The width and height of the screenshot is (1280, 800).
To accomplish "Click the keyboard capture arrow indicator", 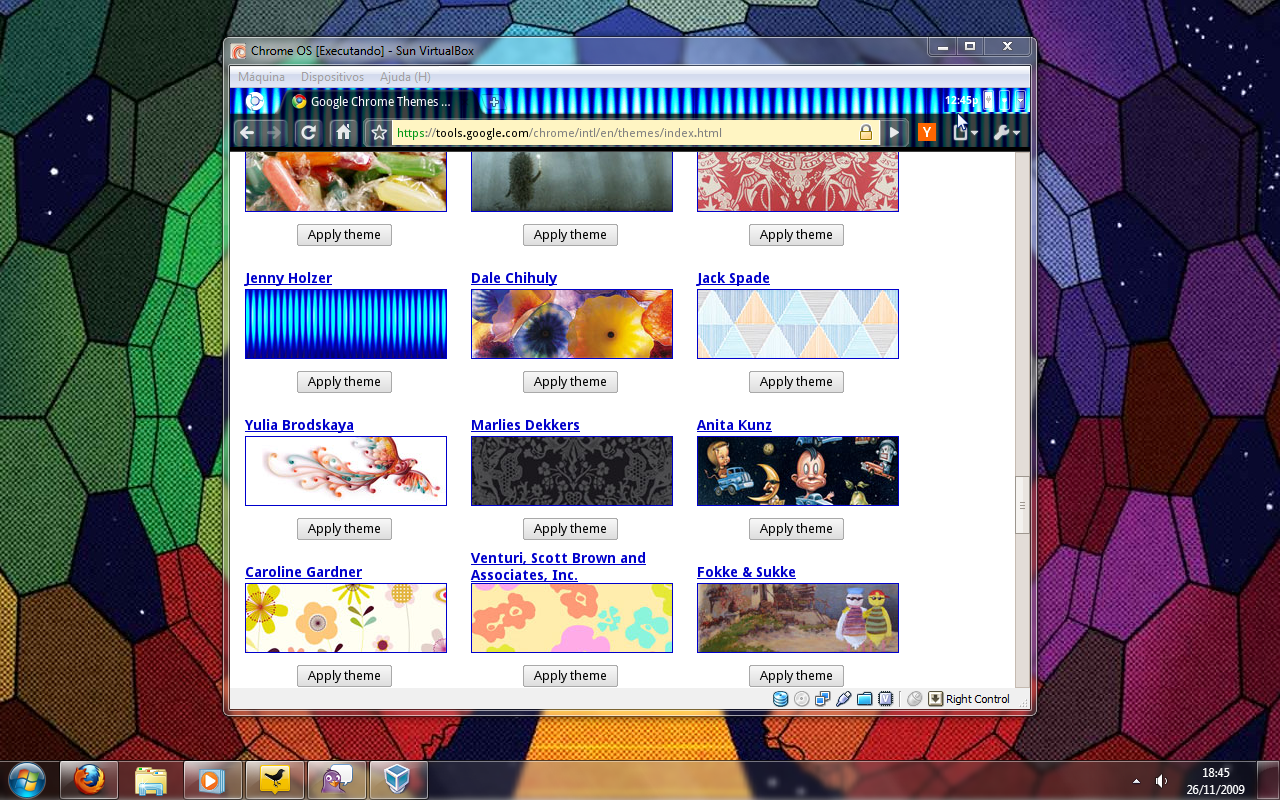I will coord(936,699).
